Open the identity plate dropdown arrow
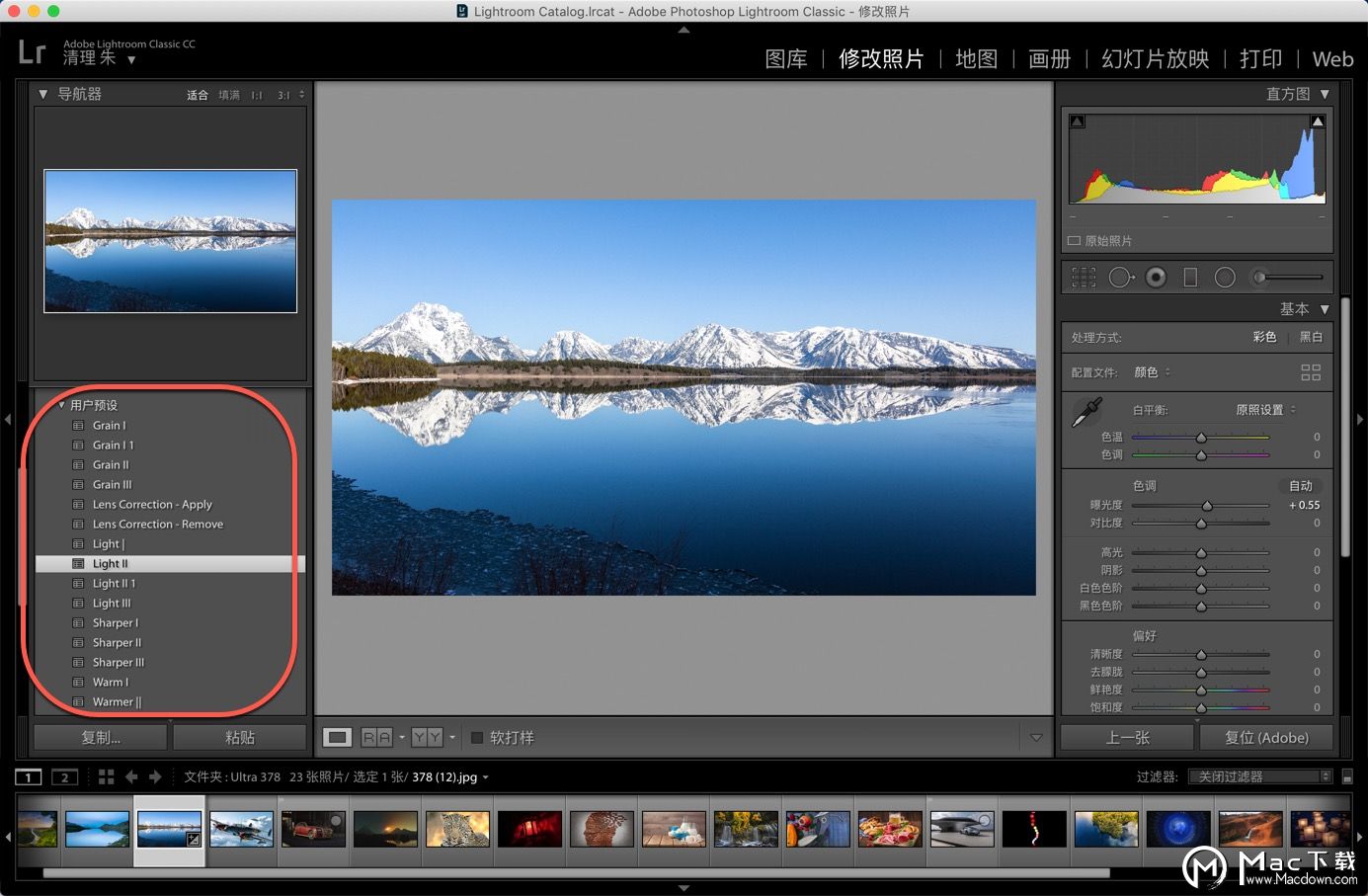Screen dimensions: 1368x896 tap(131, 60)
